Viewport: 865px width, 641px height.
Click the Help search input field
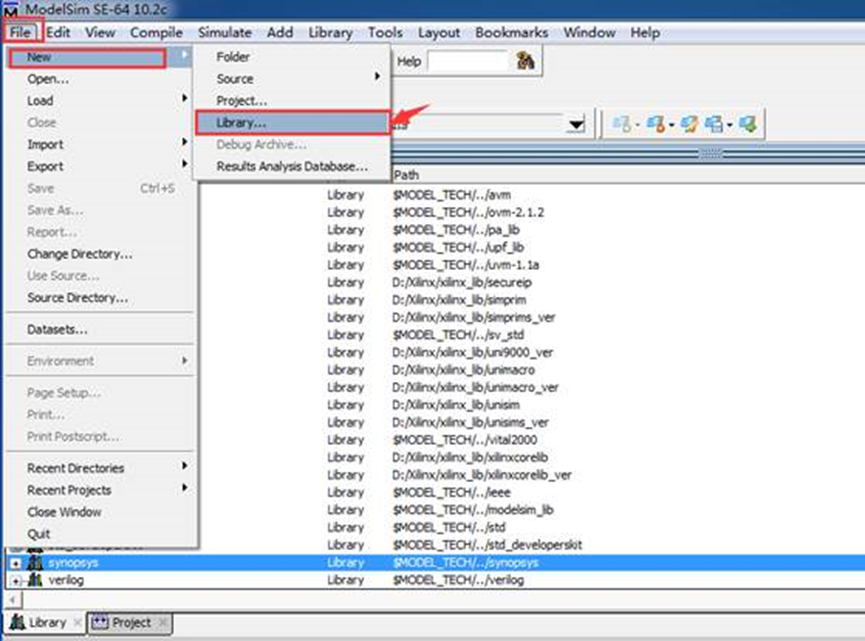pos(468,61)
